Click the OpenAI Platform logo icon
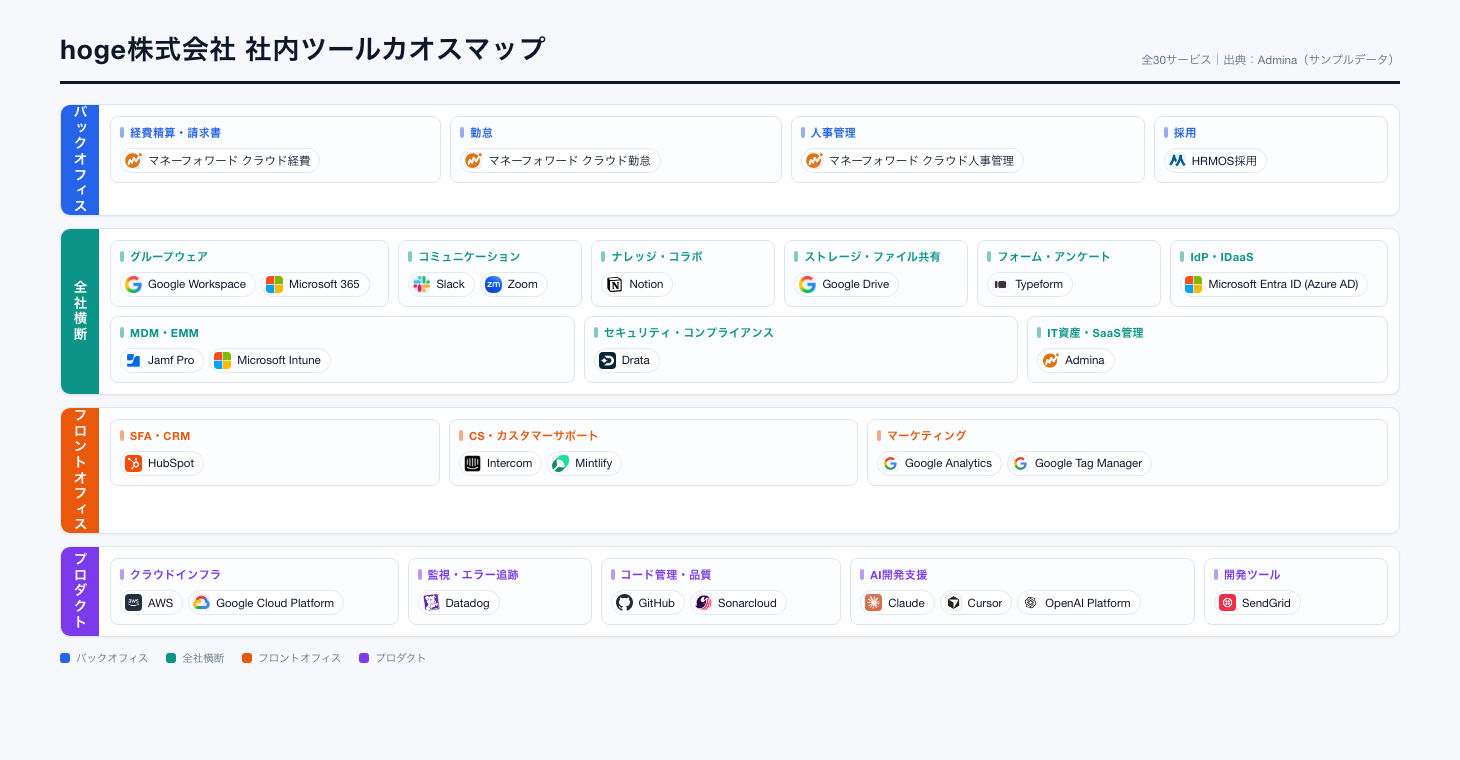The width and height of the screenshot is (1460, 760). 1030,603
